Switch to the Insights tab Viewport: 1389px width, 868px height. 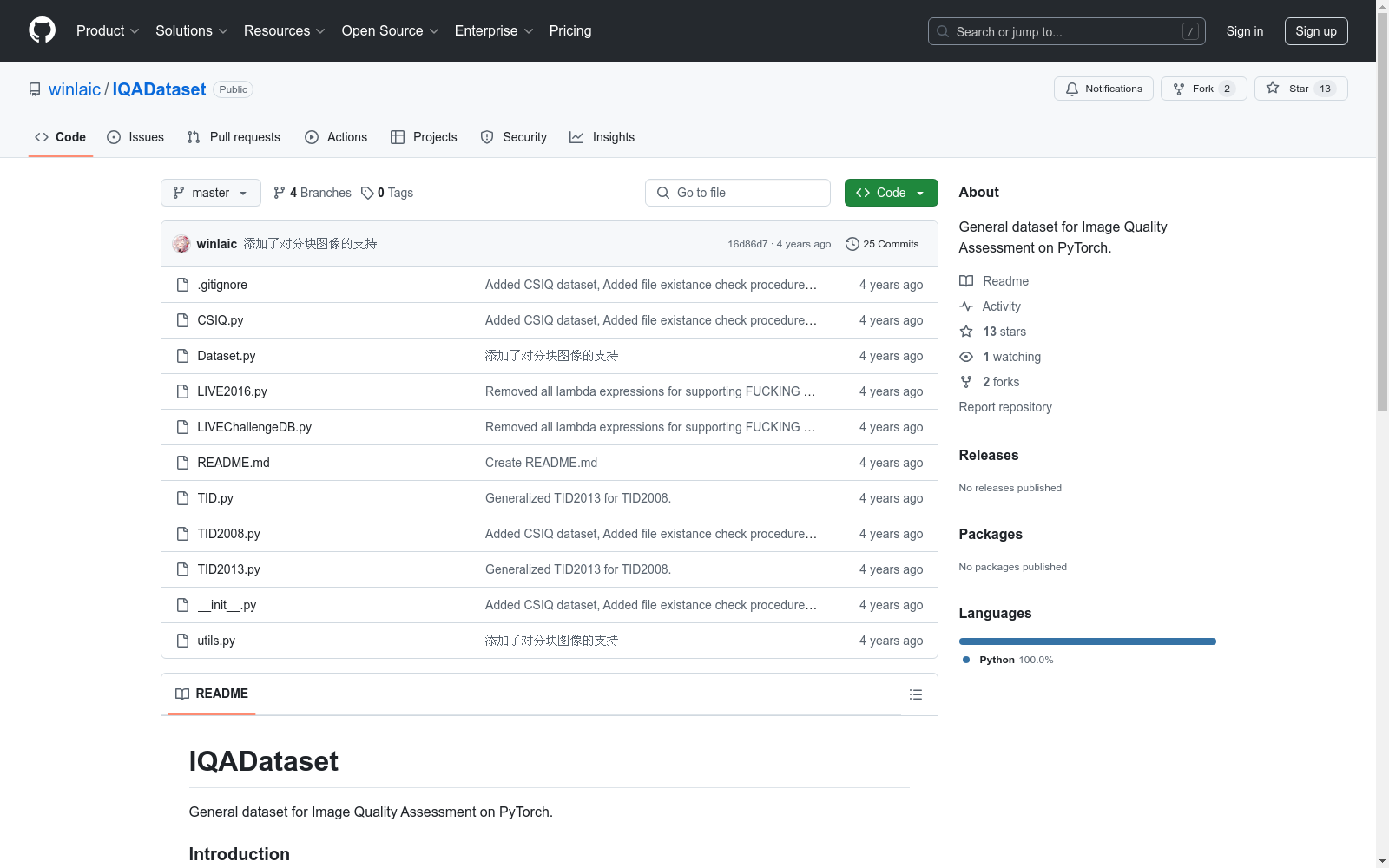[602, 137]
